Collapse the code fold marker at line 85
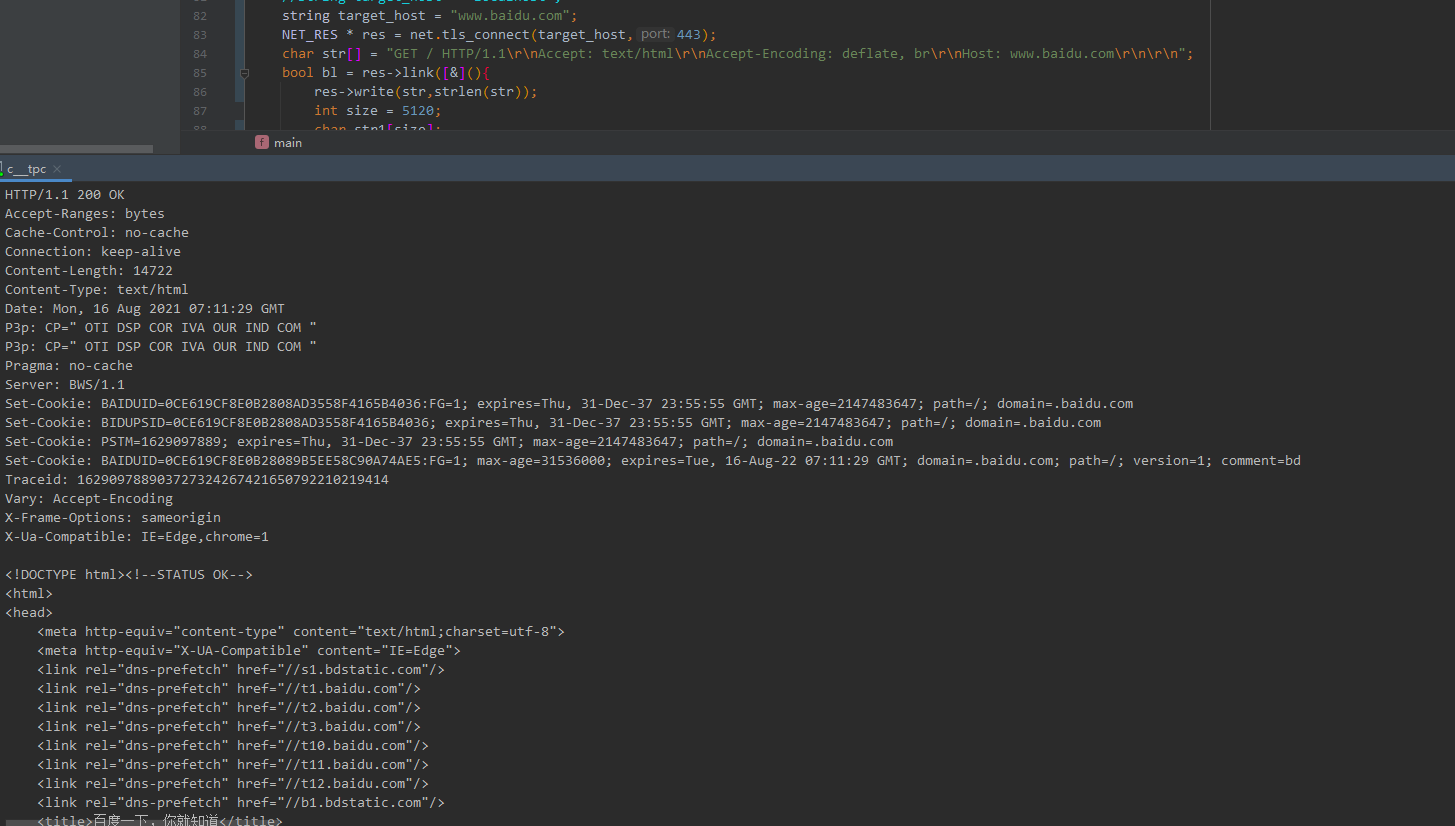The image size is (1455, 826). point(244,72)
